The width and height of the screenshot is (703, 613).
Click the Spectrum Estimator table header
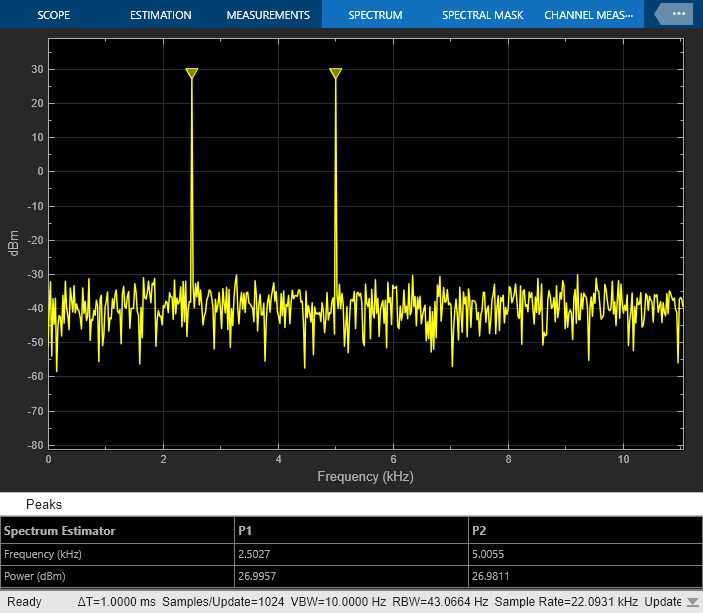point(60,531)
